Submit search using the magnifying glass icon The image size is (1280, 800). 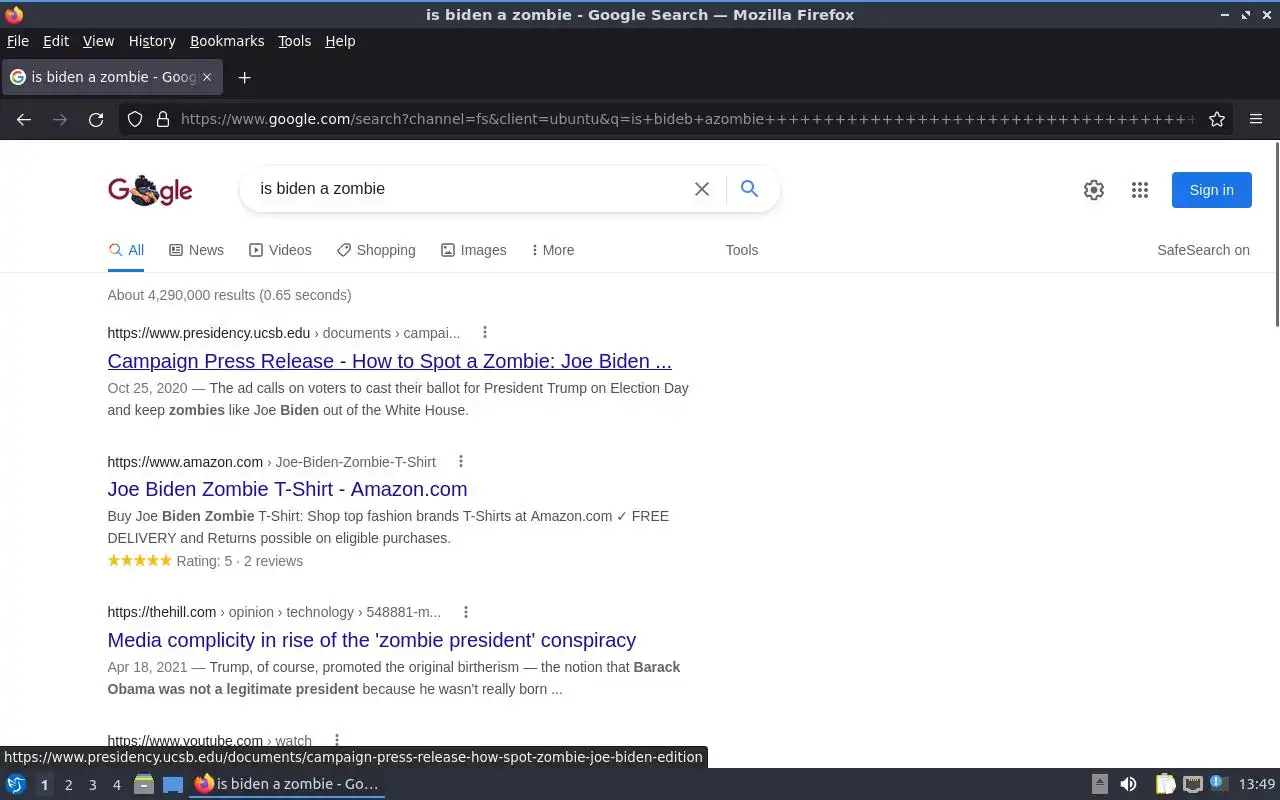coord(749,189)
